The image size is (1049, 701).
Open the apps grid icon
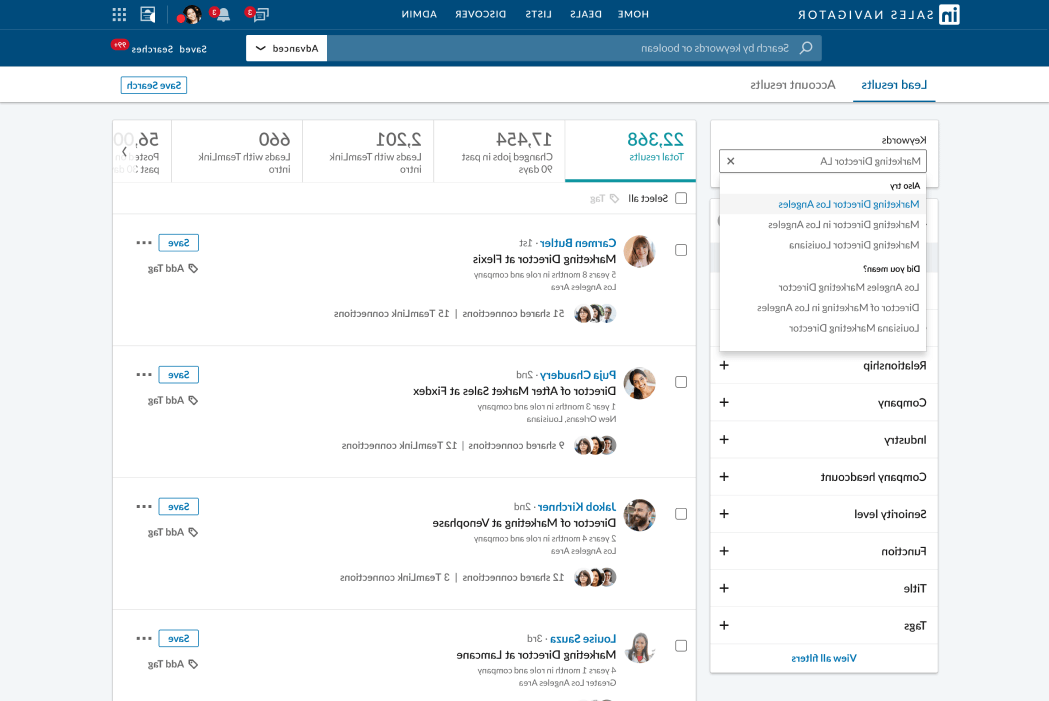tap(119, 15)
